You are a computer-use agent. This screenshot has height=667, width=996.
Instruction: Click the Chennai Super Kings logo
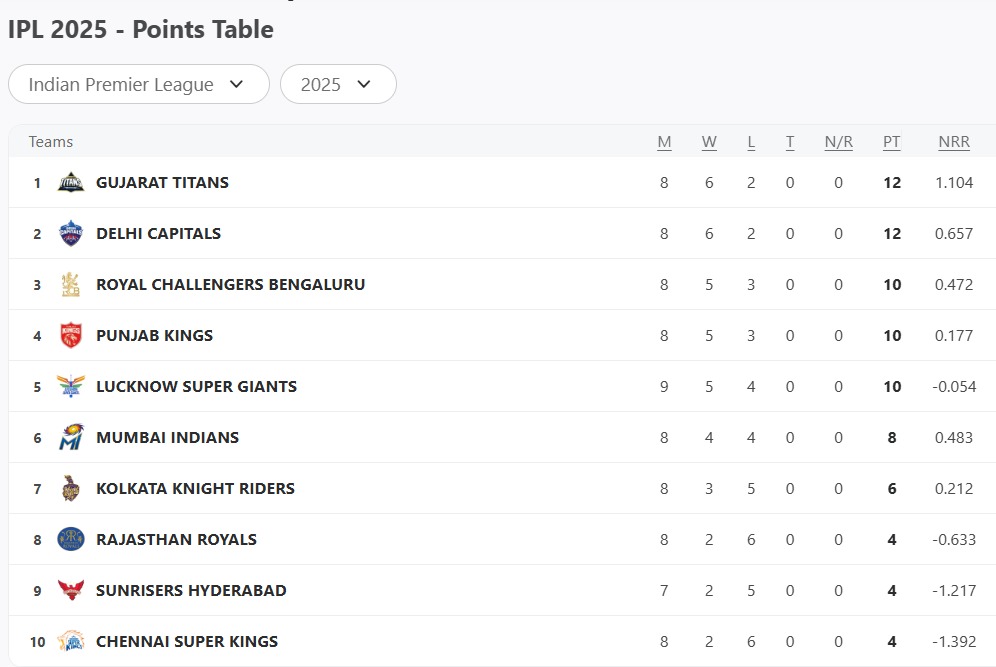71,641
